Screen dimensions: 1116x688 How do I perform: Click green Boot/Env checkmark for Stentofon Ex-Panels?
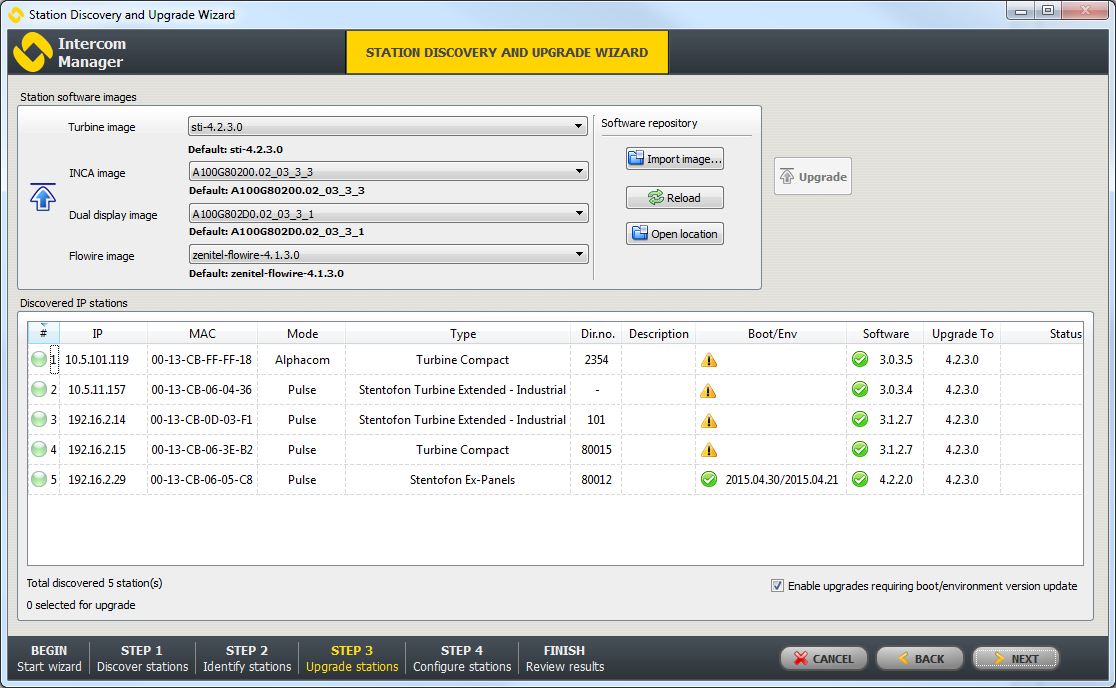coord(709,480)
